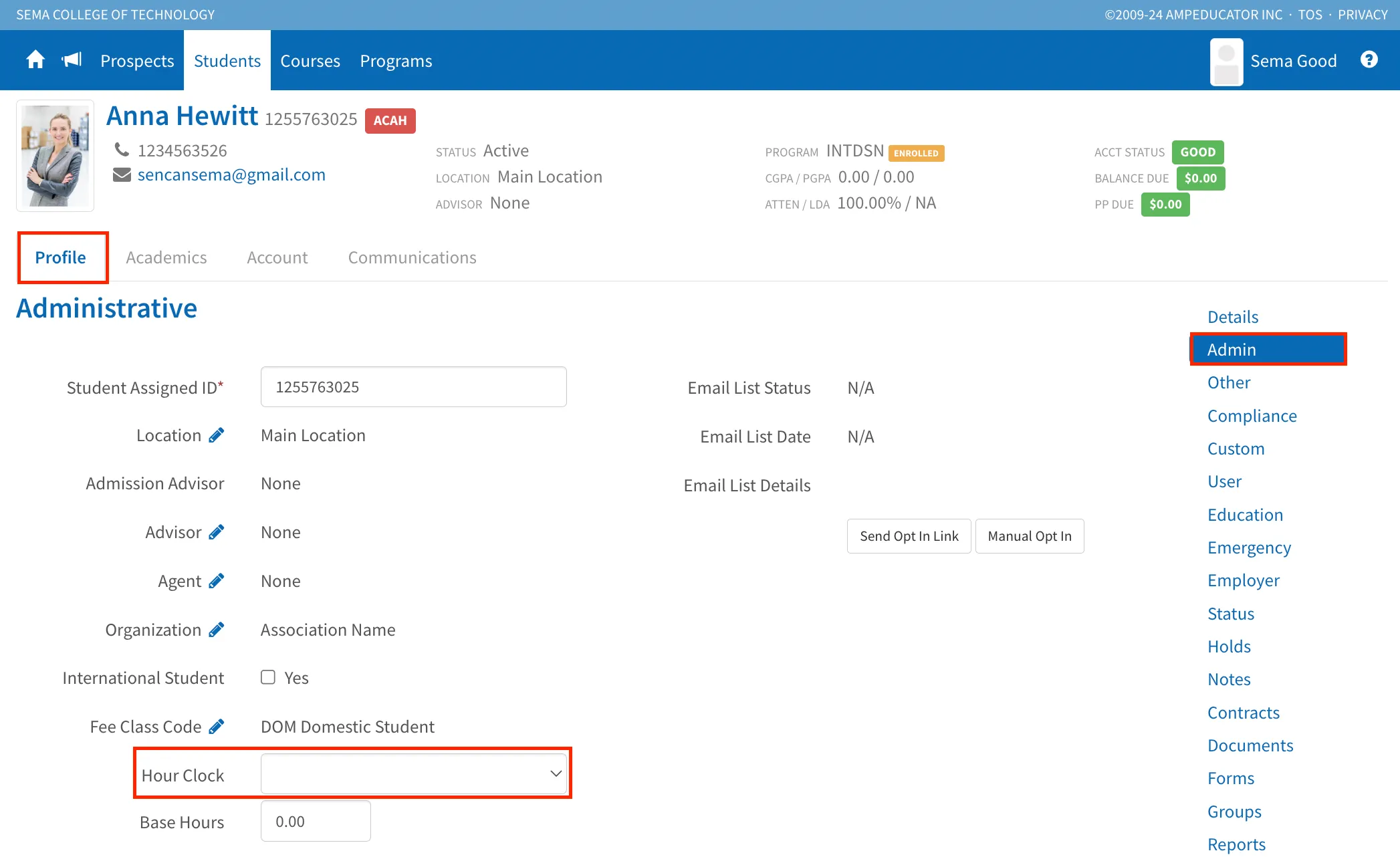Click the Manual Opt In button
Screen dimensions: 1400x857
point(1030,536)
